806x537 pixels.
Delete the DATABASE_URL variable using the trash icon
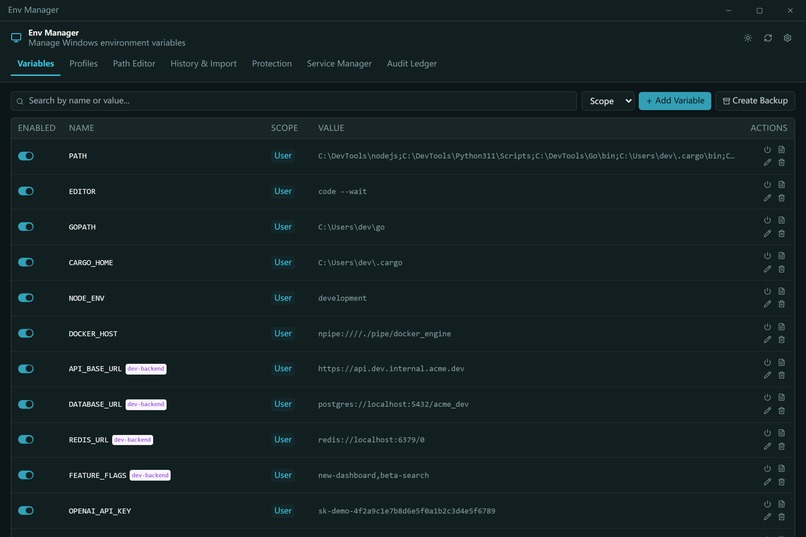(781, 411)
